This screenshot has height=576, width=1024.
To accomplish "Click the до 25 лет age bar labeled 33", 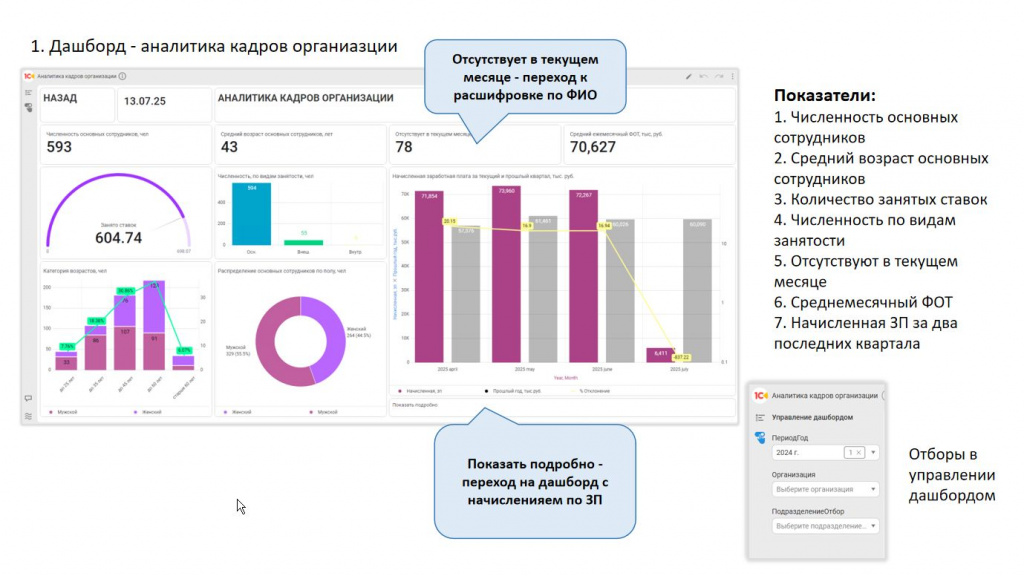I will point(66,362).
